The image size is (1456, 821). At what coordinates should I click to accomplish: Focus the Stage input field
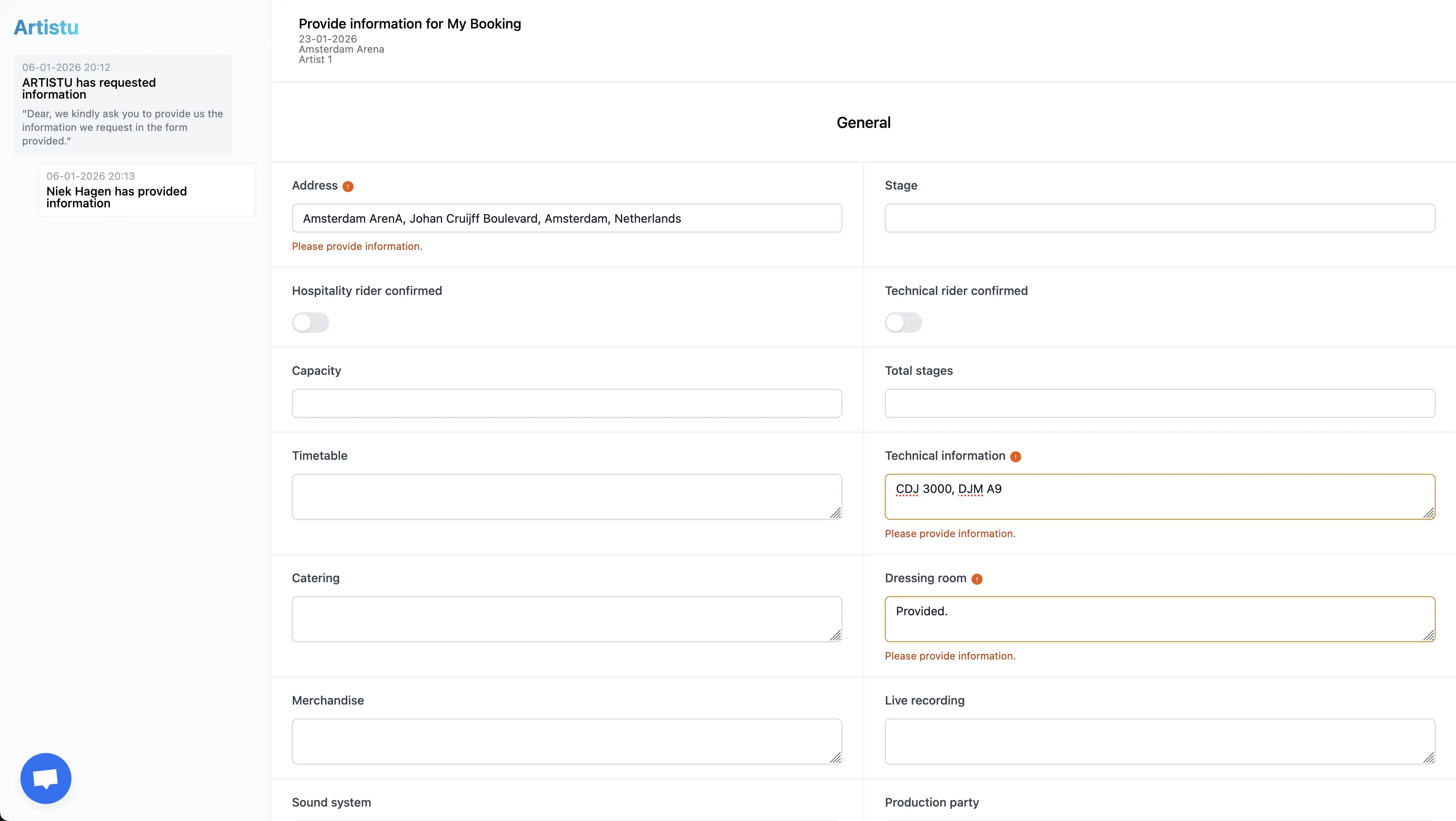pyautogui.click(x=1159, y=218)
